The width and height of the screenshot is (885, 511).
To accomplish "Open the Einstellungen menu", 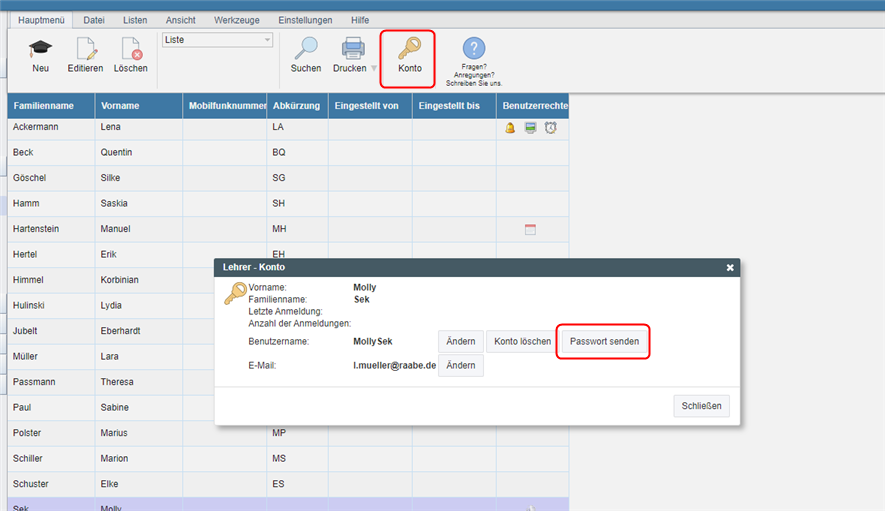I will [305, 20].
